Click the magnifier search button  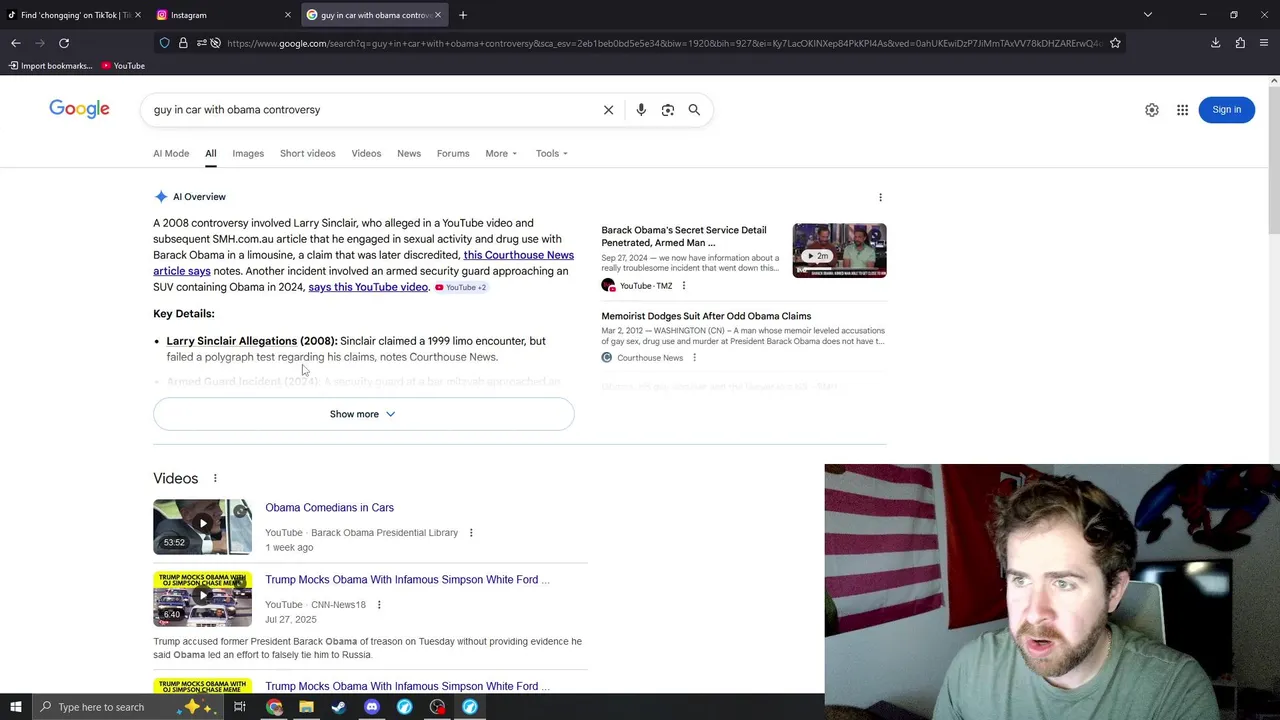coord(694,110)
